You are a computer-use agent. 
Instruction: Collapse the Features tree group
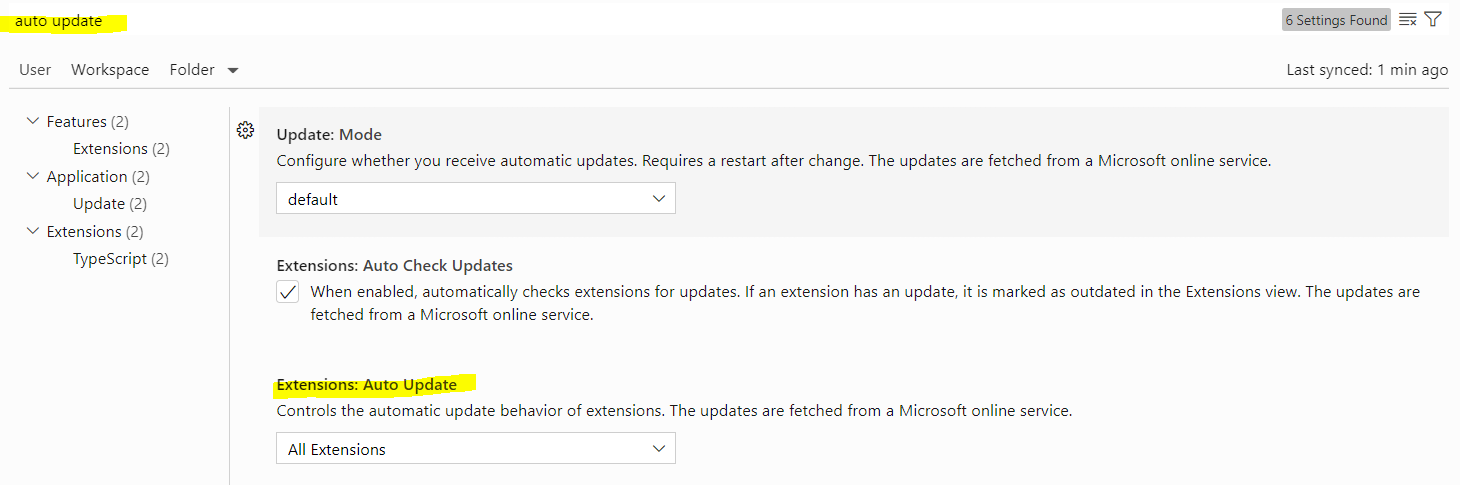coord(33,121)
